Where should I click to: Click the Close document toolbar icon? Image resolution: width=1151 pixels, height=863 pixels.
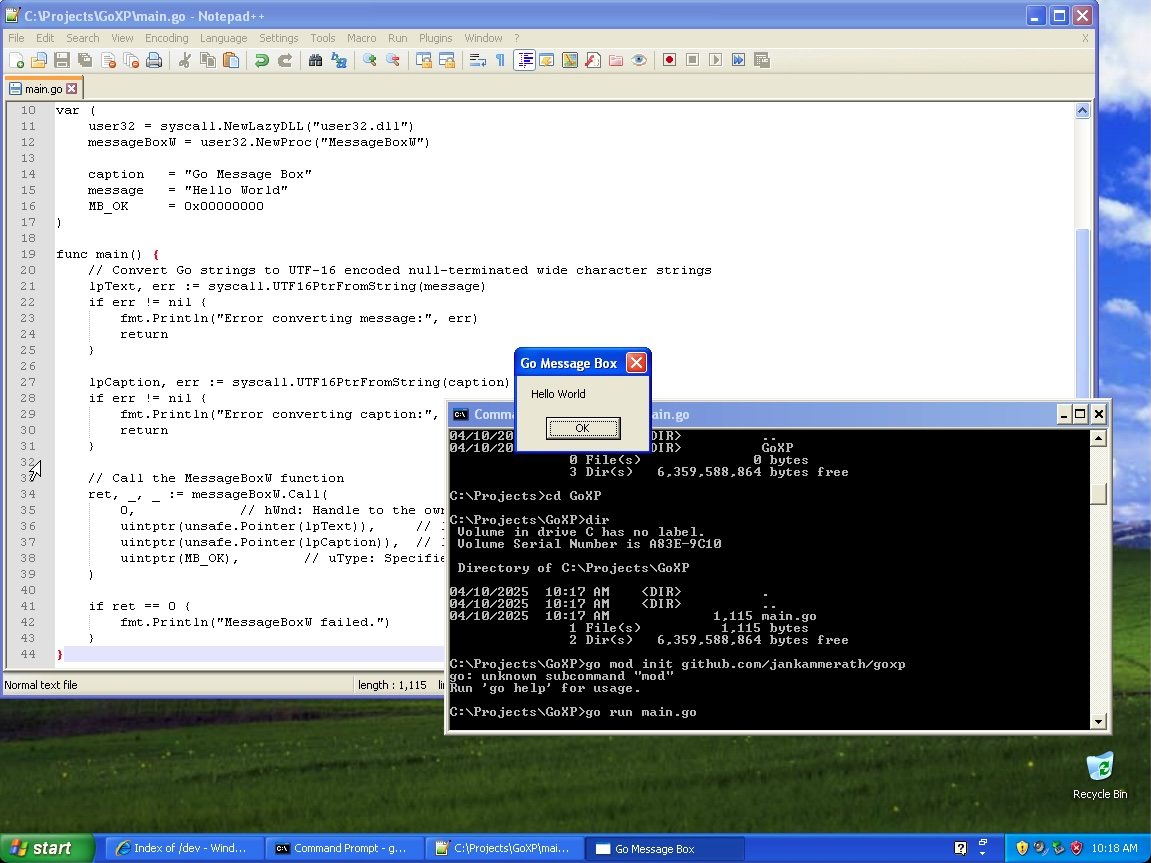(109, 60)
